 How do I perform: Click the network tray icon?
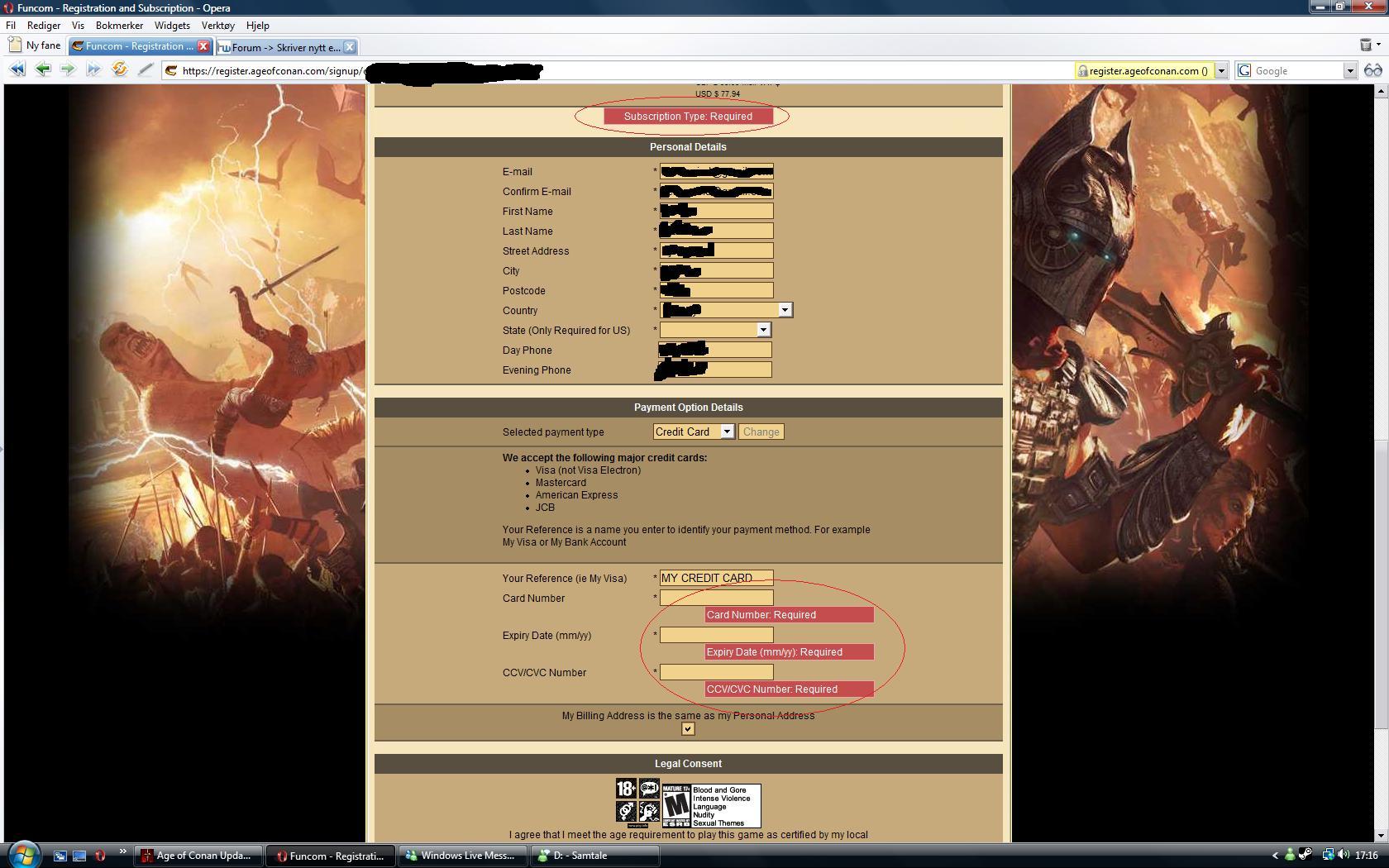[1328, 856]
